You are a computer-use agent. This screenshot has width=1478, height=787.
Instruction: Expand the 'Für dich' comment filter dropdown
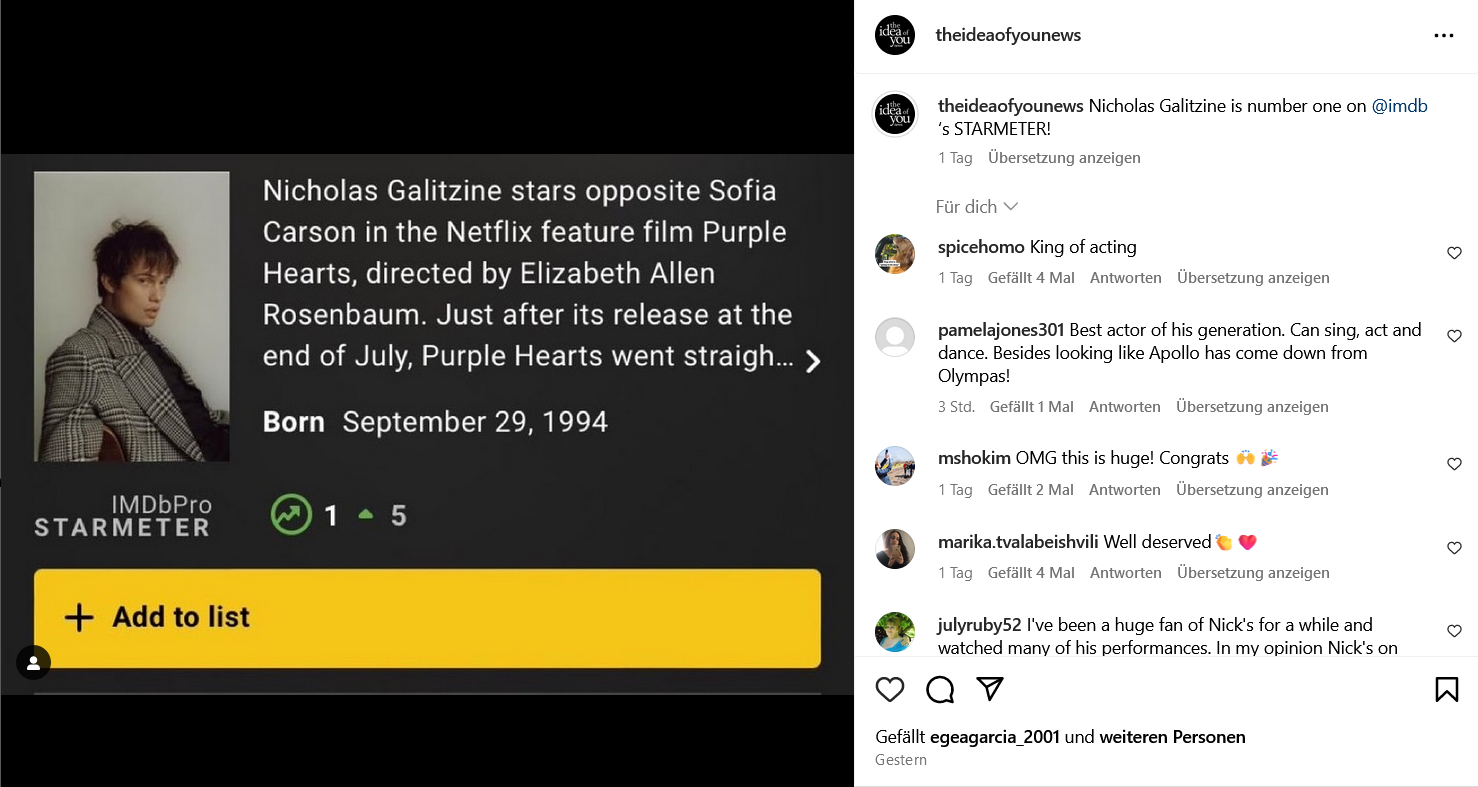click(x=977, y=207)
